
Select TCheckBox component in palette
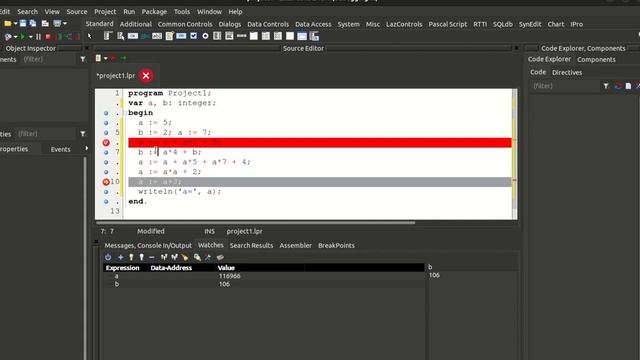(x=193, y=36)
